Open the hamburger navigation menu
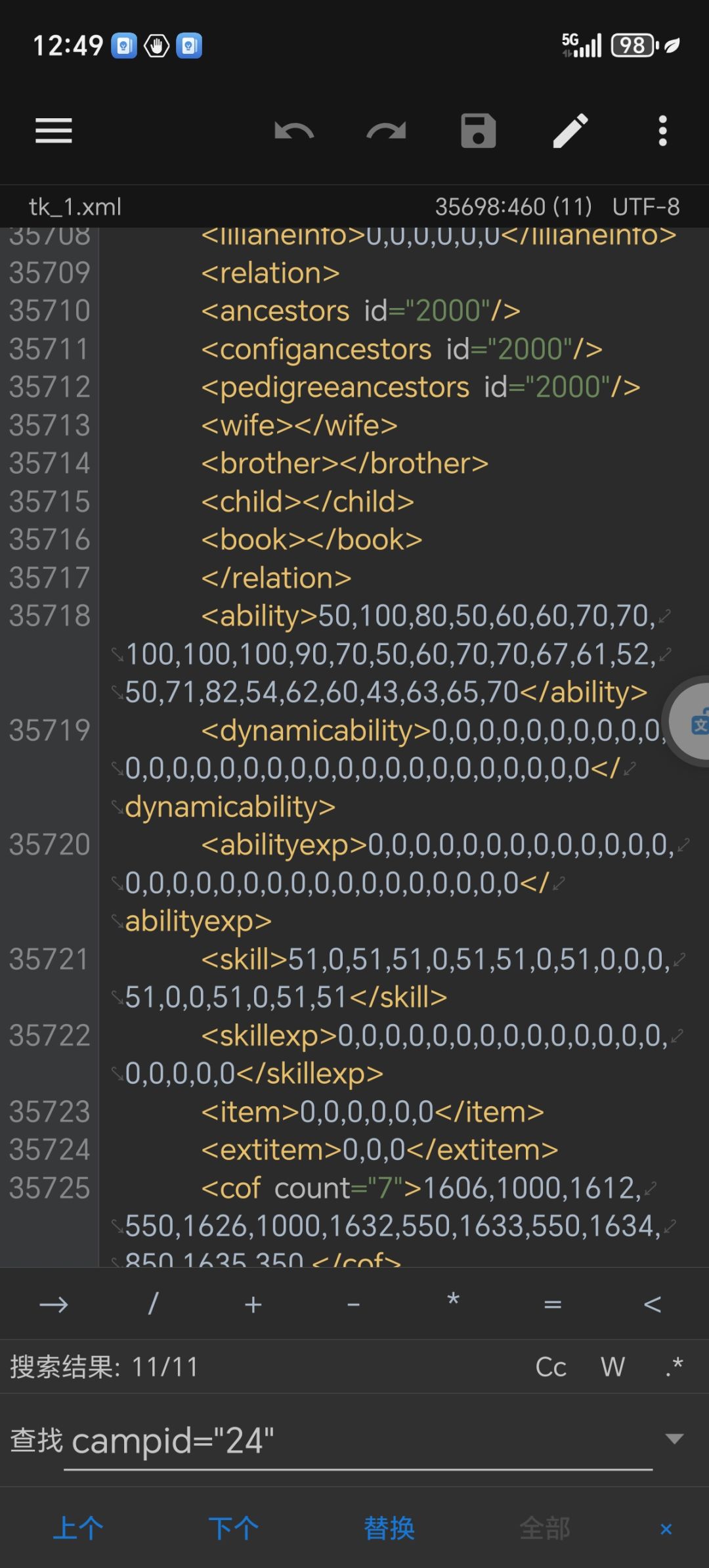The image size is (709, 1568). (54, 131)
